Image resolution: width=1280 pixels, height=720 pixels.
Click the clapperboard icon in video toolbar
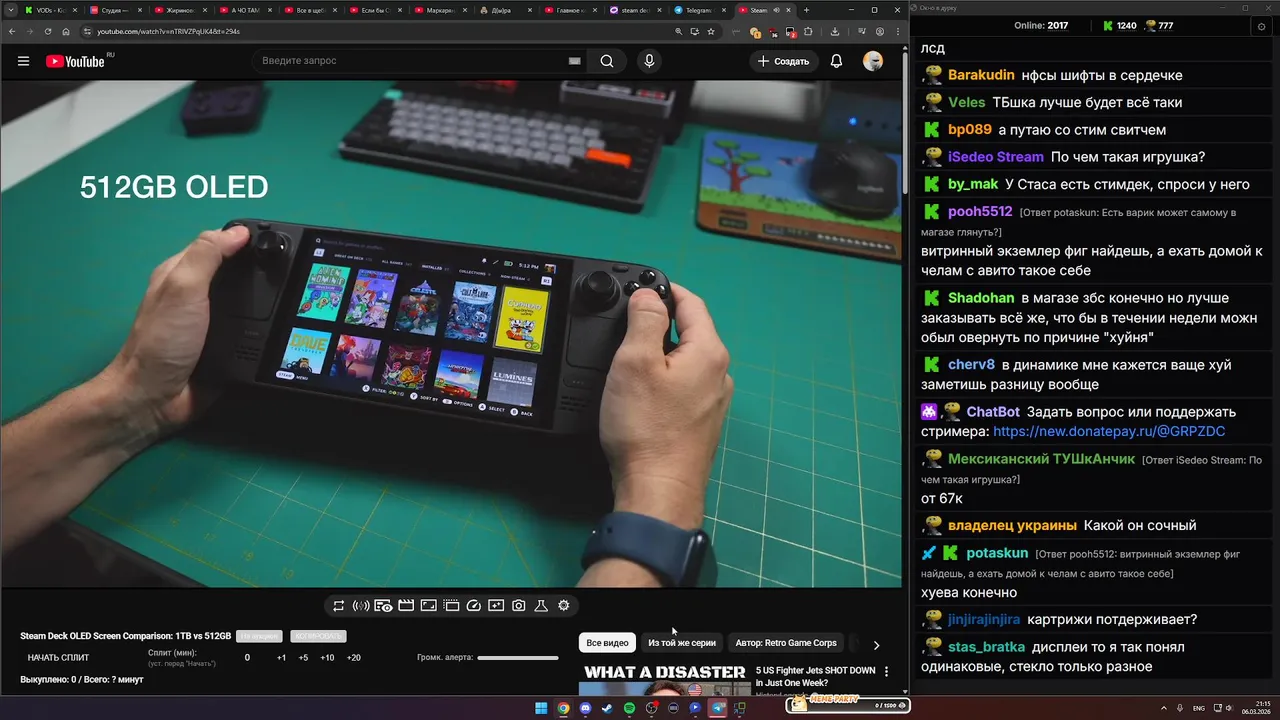click(406, 605)
